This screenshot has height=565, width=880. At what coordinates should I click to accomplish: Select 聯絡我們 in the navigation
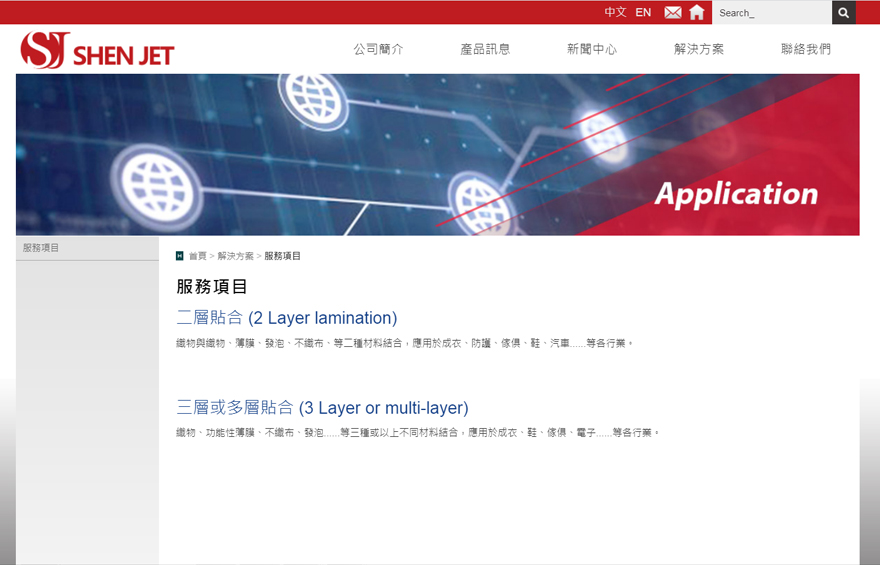pyautogui.click(x=806, y=49)
